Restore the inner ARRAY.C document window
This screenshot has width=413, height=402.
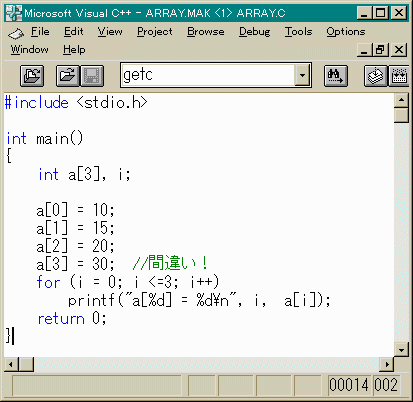[x=380, y=50]
